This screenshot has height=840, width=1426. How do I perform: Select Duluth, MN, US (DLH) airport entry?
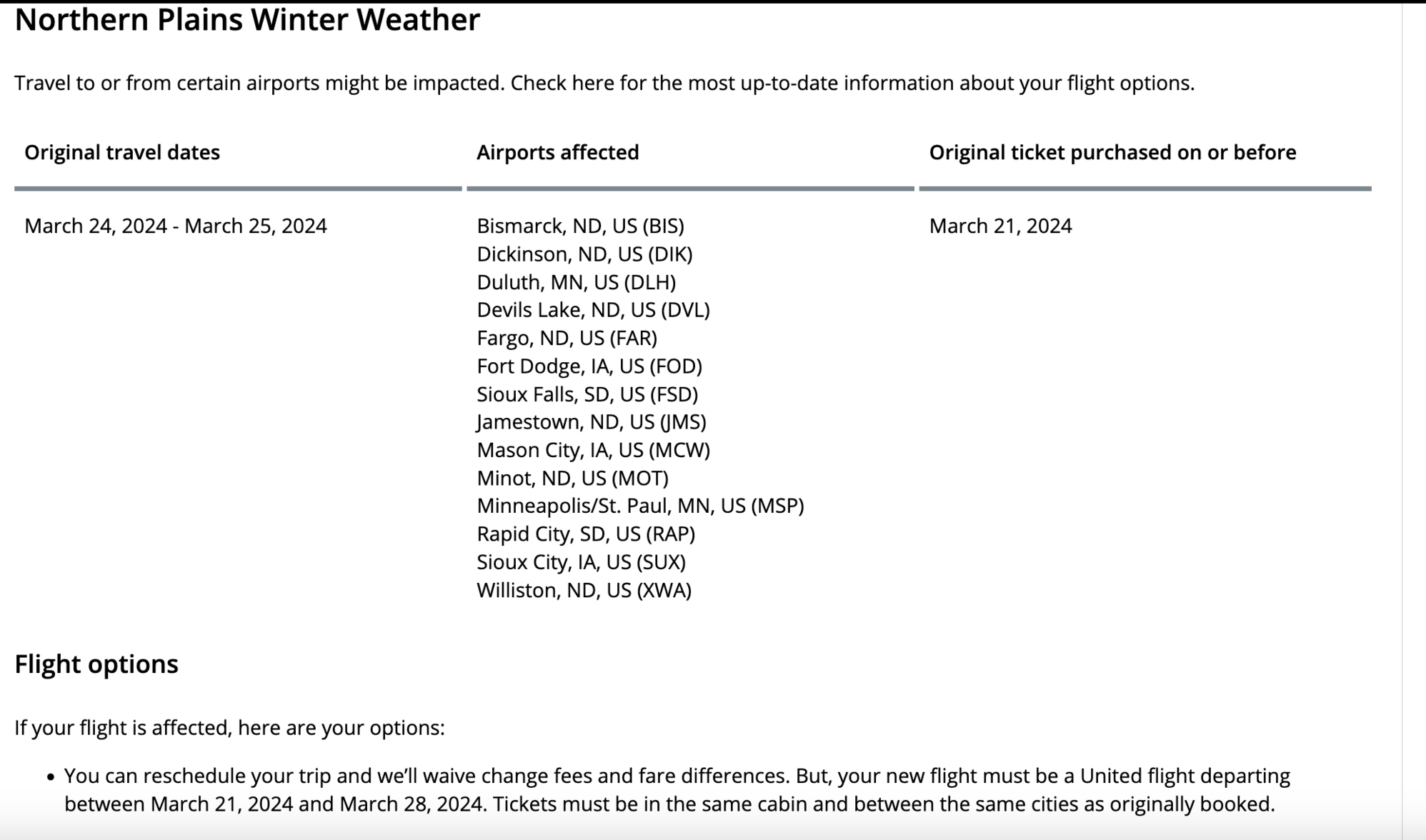point(577,282)
